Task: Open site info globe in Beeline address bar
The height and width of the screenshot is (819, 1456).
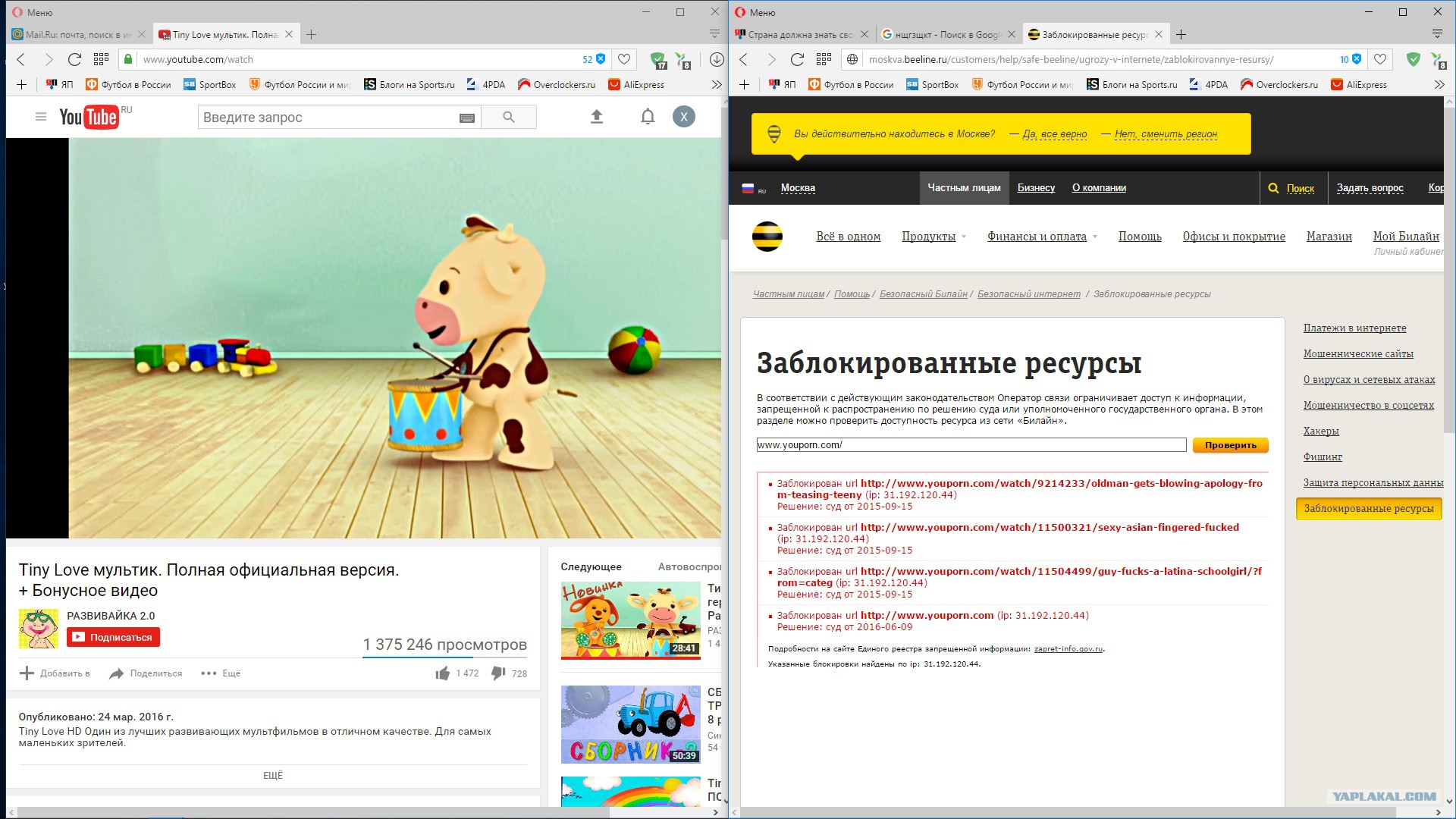Action: [x=853, y=59]
